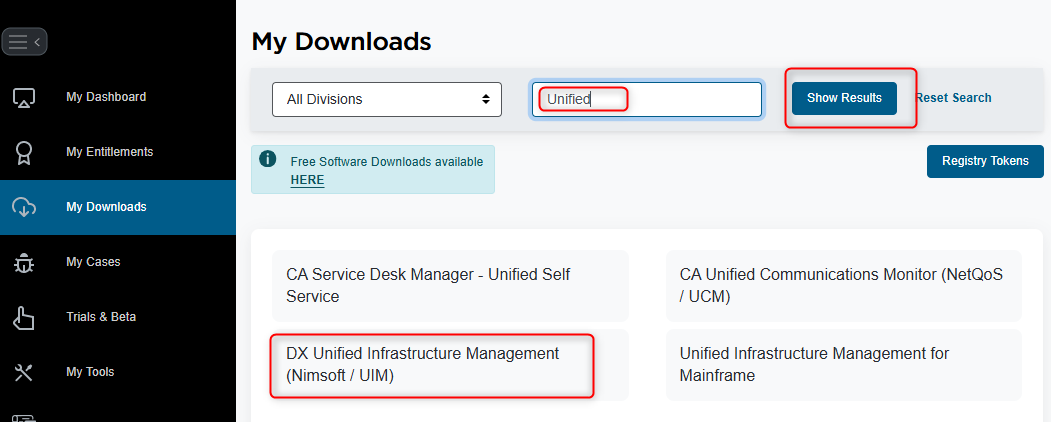
Task: Open the All Divisions dropdown
Action: pos(387,99)
